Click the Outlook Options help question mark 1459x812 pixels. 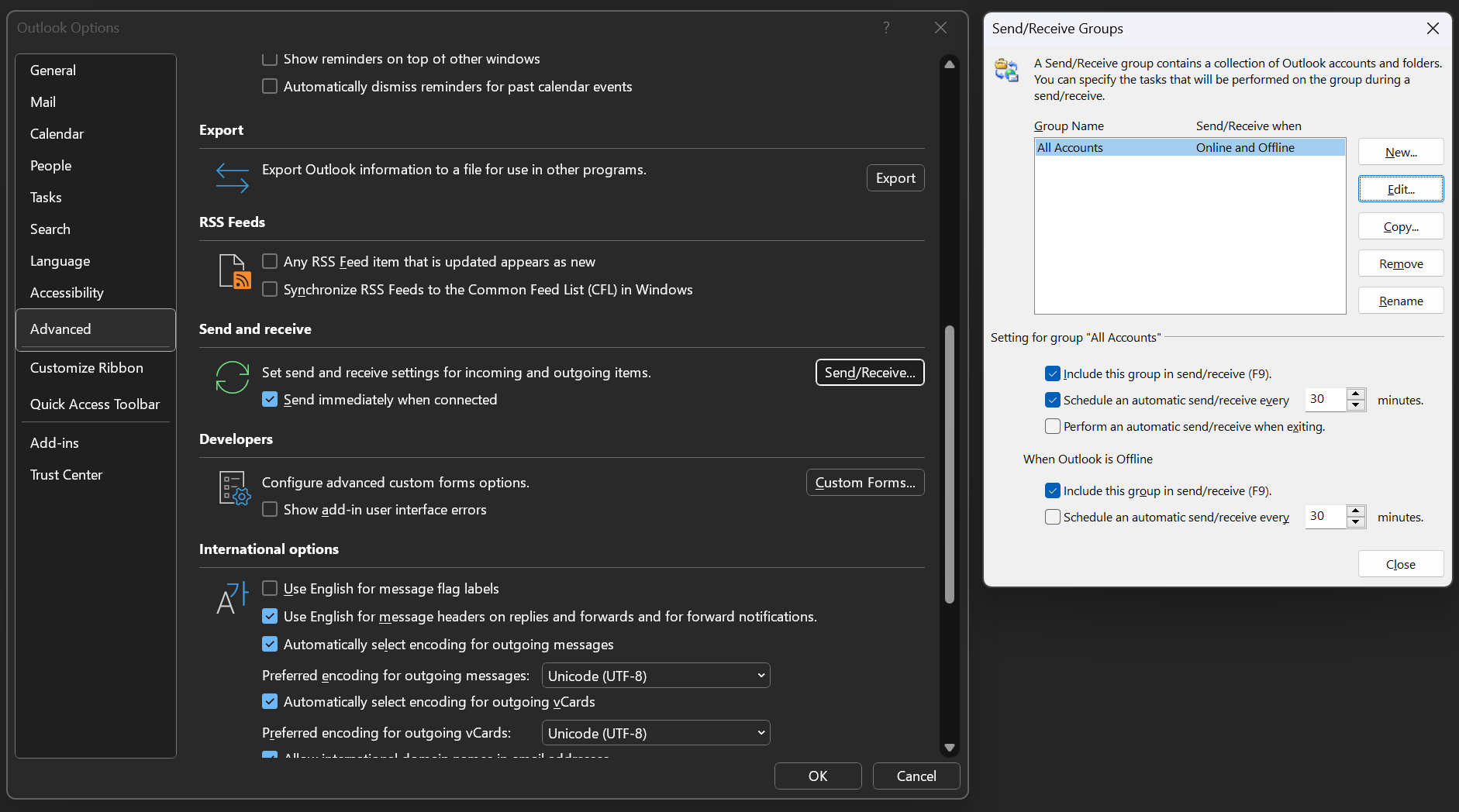pyautogui.click(x=886, y=28)
